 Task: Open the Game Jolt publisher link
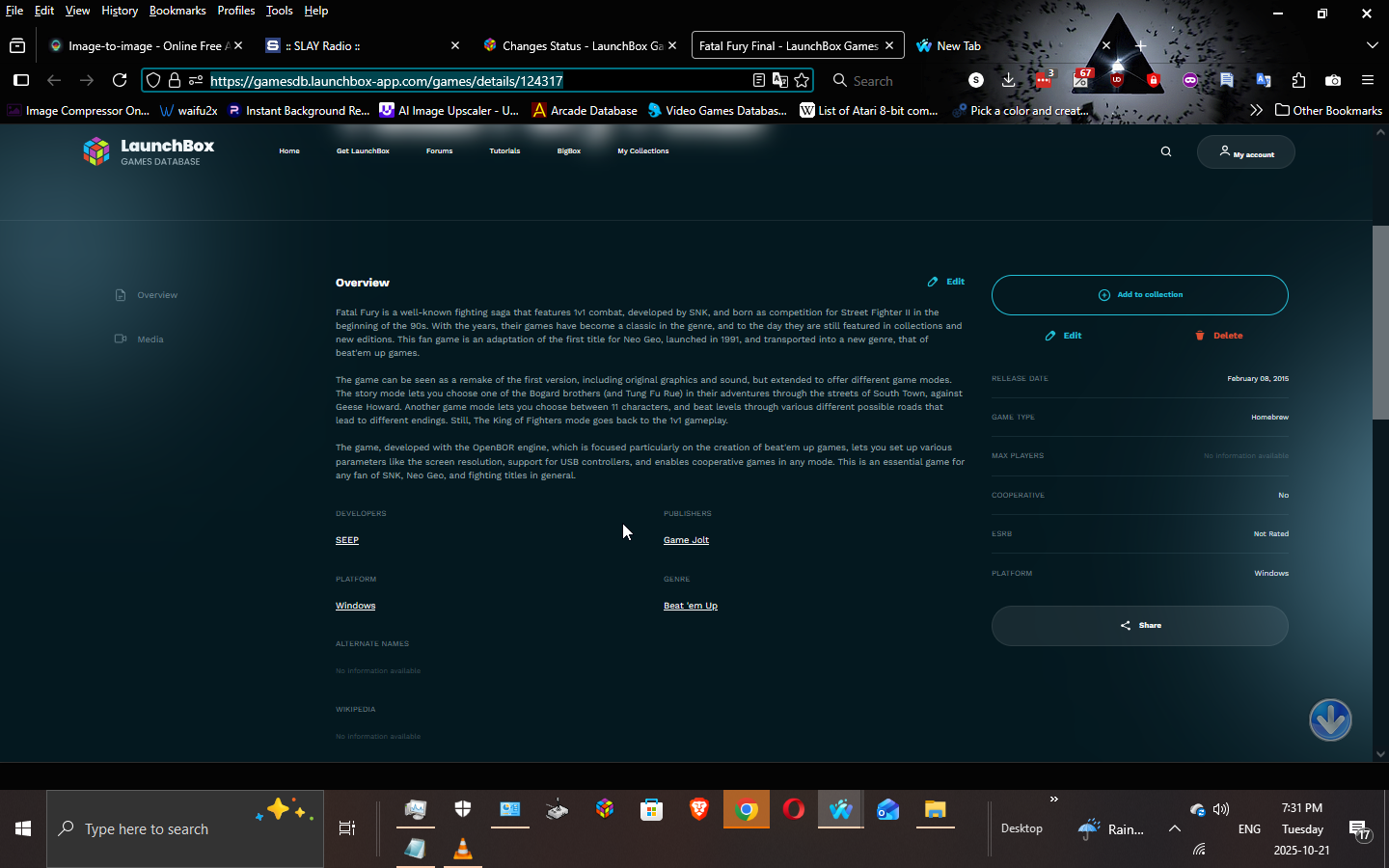point(686,540)
